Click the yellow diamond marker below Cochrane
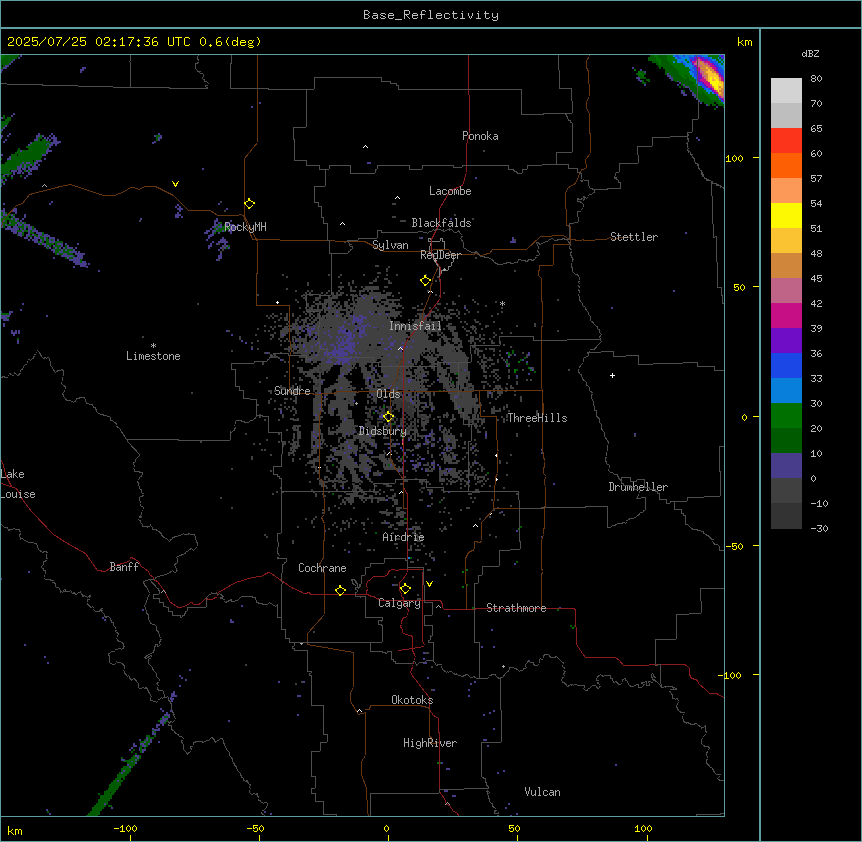Screen dimensions: 862x842 coord(340,590)
